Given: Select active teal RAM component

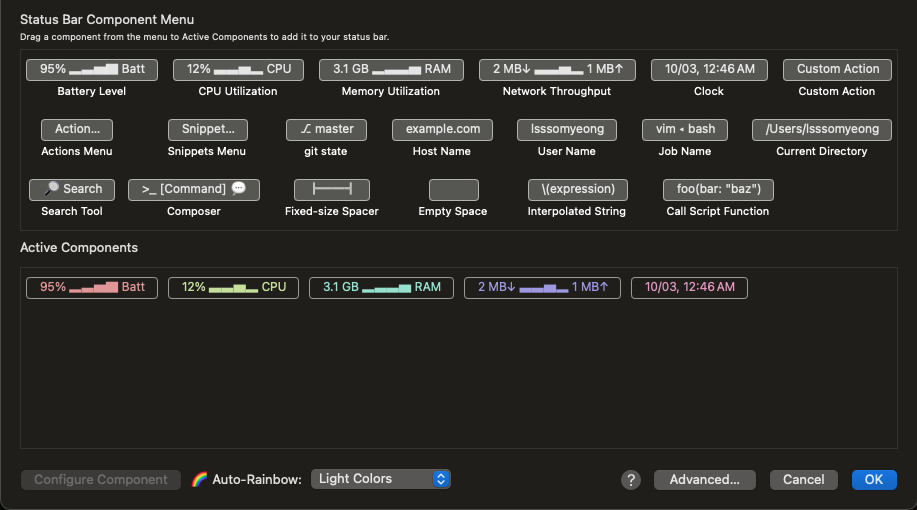Looking at the screenshot, I should coord(381,288).
